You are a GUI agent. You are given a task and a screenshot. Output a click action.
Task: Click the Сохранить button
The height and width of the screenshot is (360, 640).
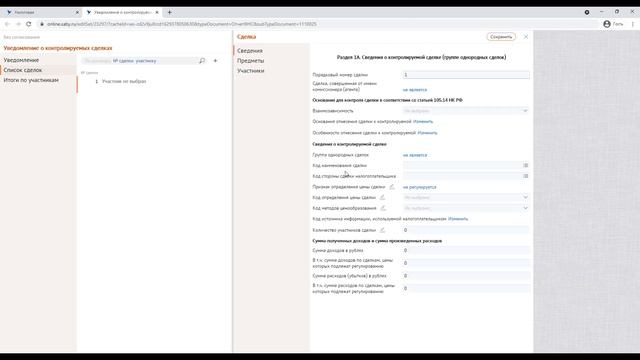[501, 37]
